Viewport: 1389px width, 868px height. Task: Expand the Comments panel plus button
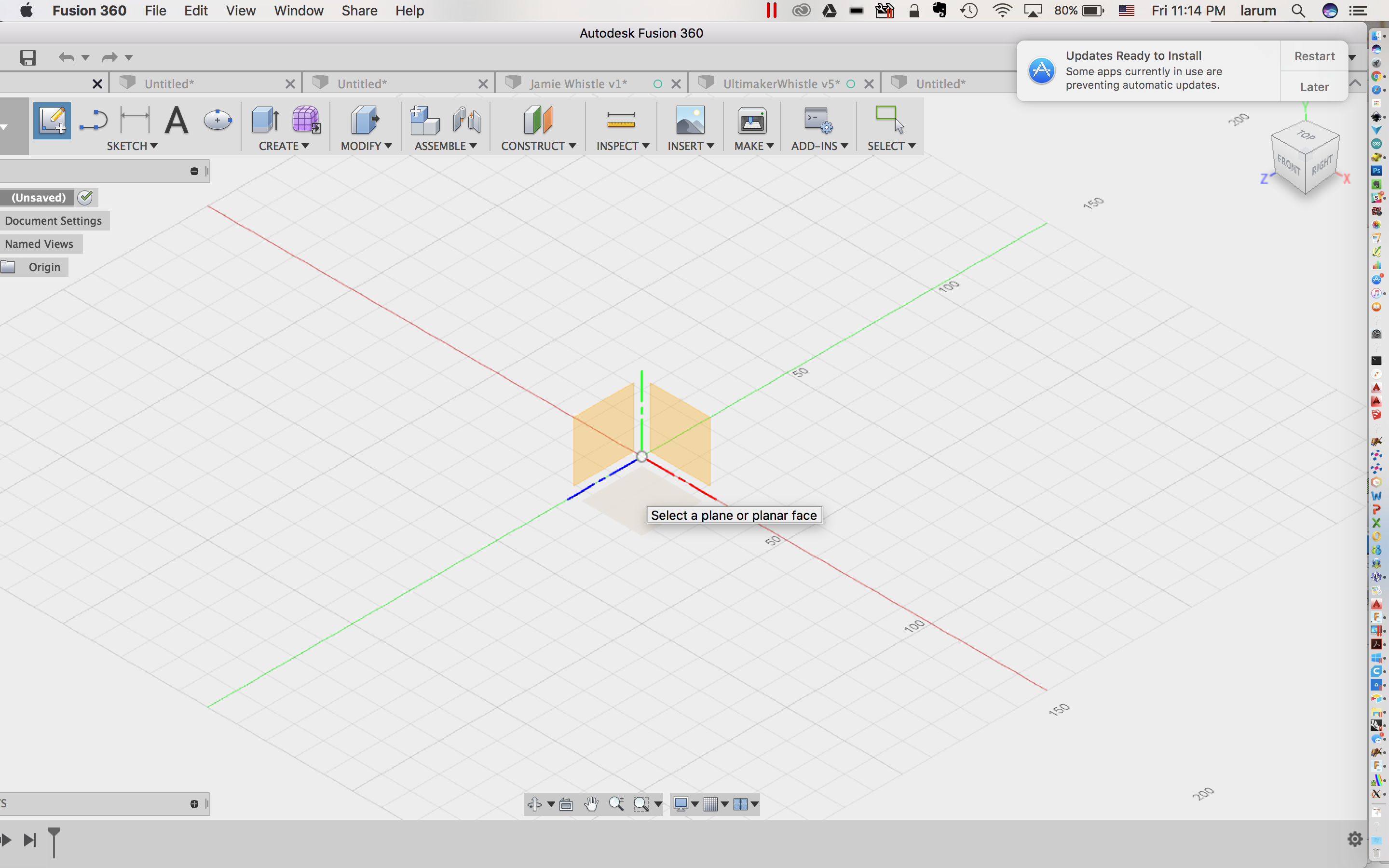click(x=194, y=804)
